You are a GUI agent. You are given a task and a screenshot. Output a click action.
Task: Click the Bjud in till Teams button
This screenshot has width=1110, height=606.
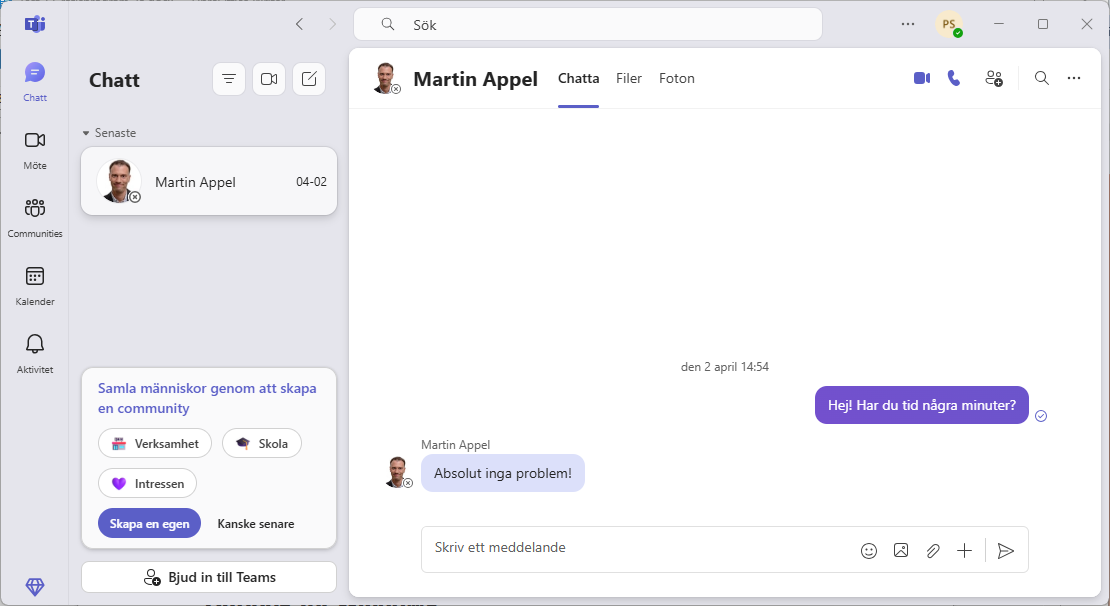(x=208, y=577)
